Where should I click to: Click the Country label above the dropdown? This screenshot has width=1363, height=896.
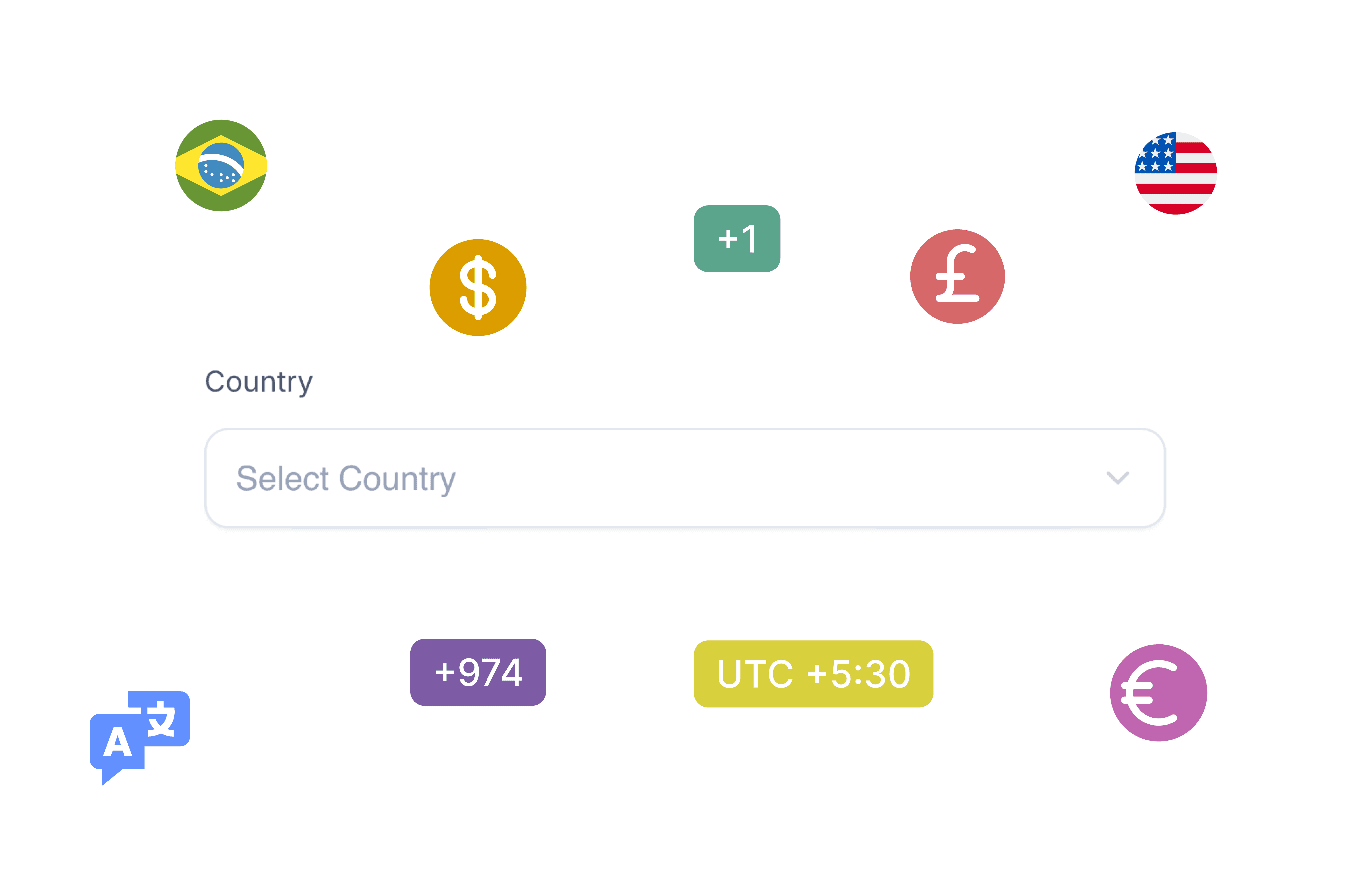259,381
